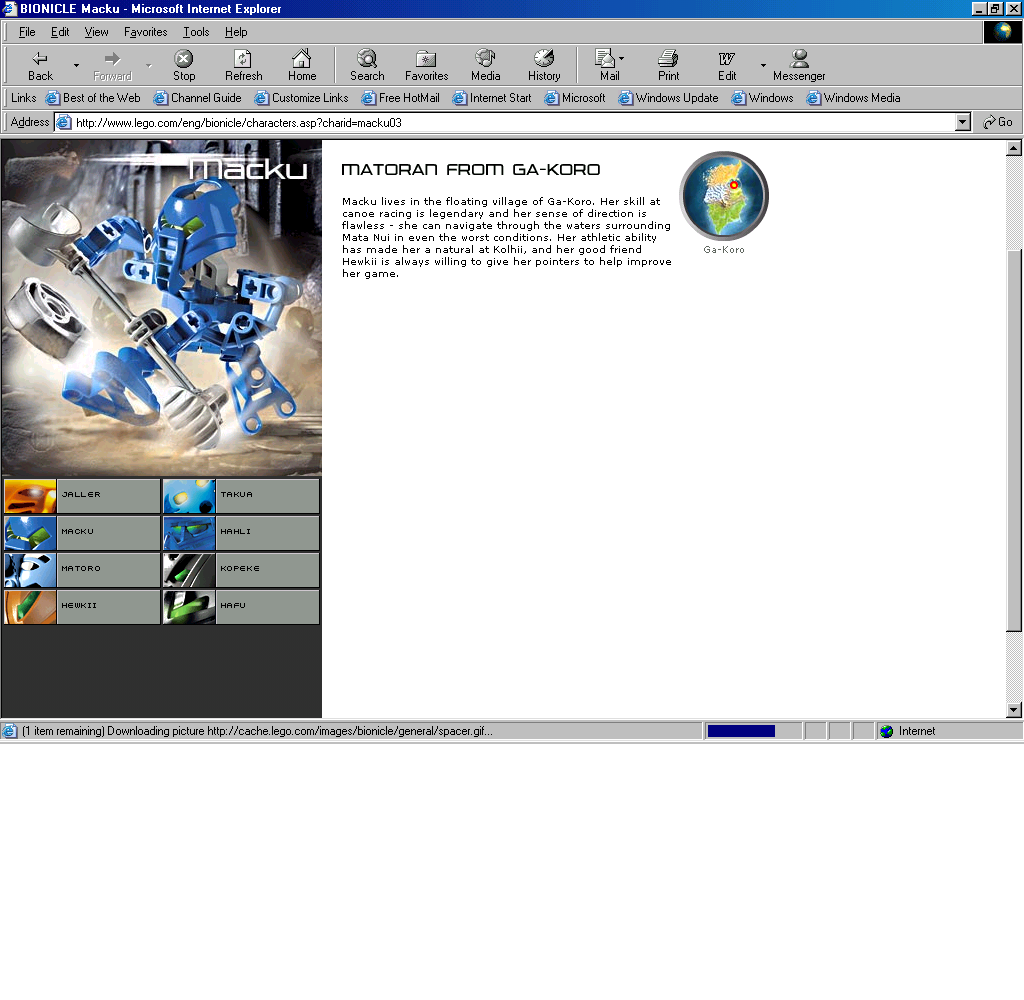Open the Back history dropdown arrow
The height and width of the screenshot is (1000, 1024).
click(x=76, y=65)
